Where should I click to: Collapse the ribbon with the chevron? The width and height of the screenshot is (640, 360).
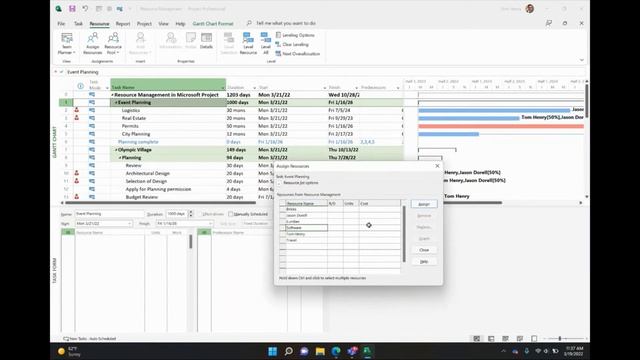[581, 60]
